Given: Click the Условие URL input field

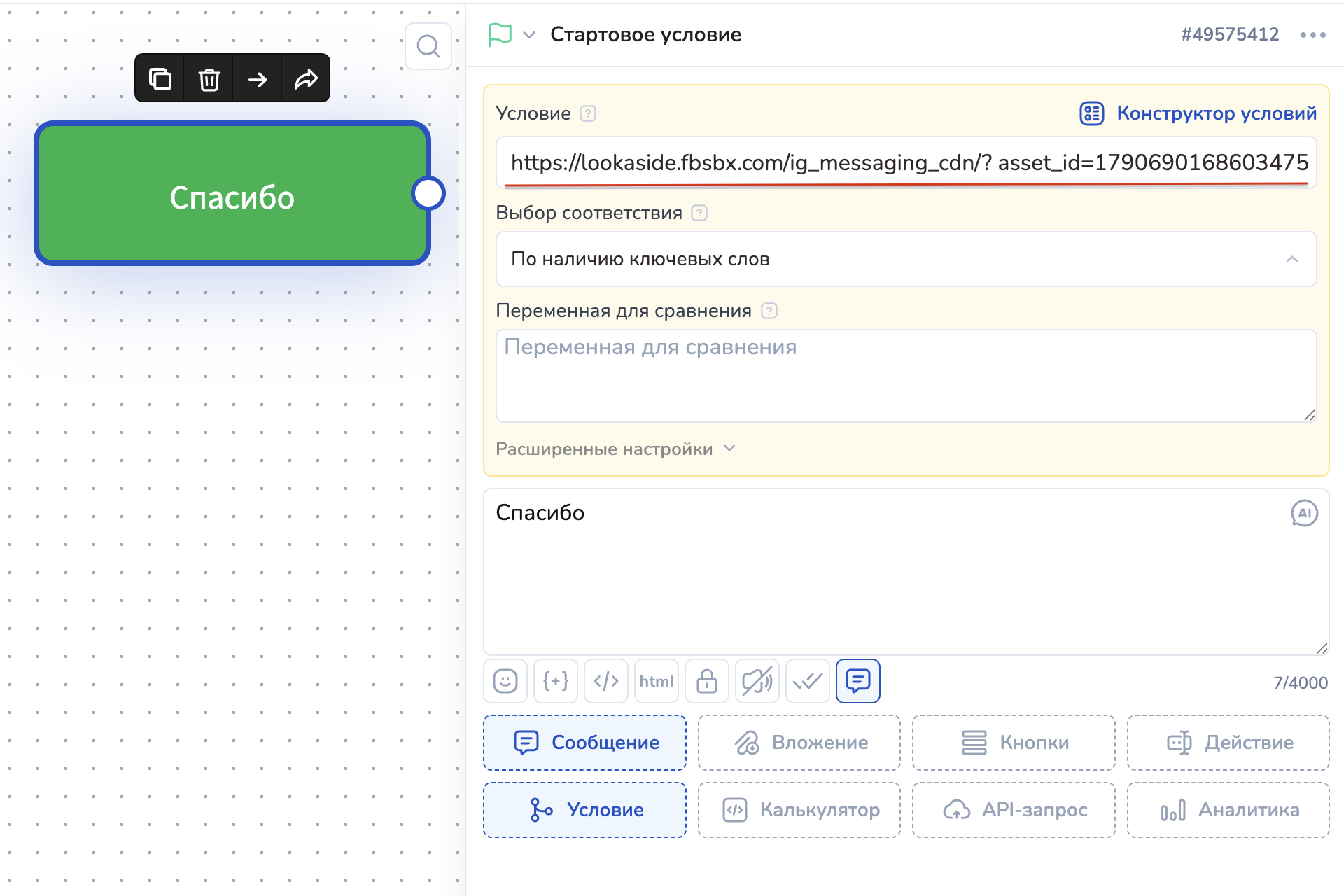Looking at the screenshot, I should click(906, 162).
